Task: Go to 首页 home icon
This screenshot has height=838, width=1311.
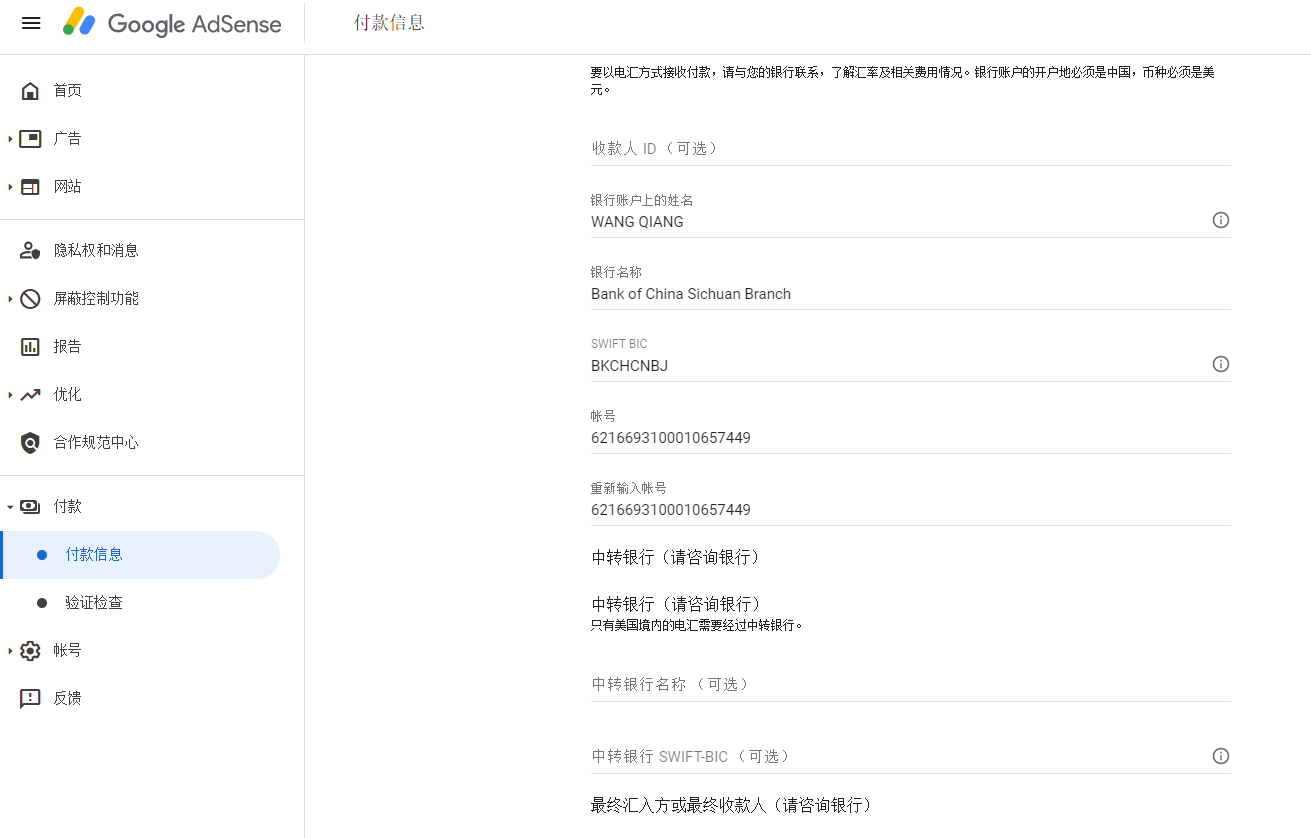Action: pyautogui.click(x=30, y=91)
